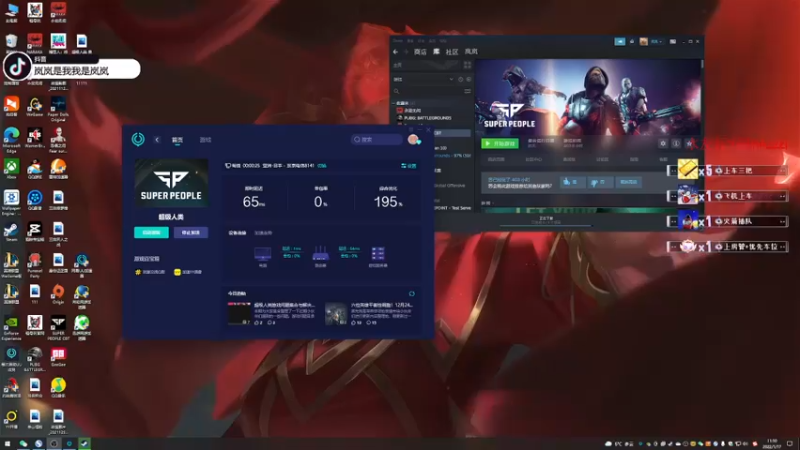The image size is (800, 450).
Task: Click the accelerator app logo icon
Action: click(x=138, y=139)
